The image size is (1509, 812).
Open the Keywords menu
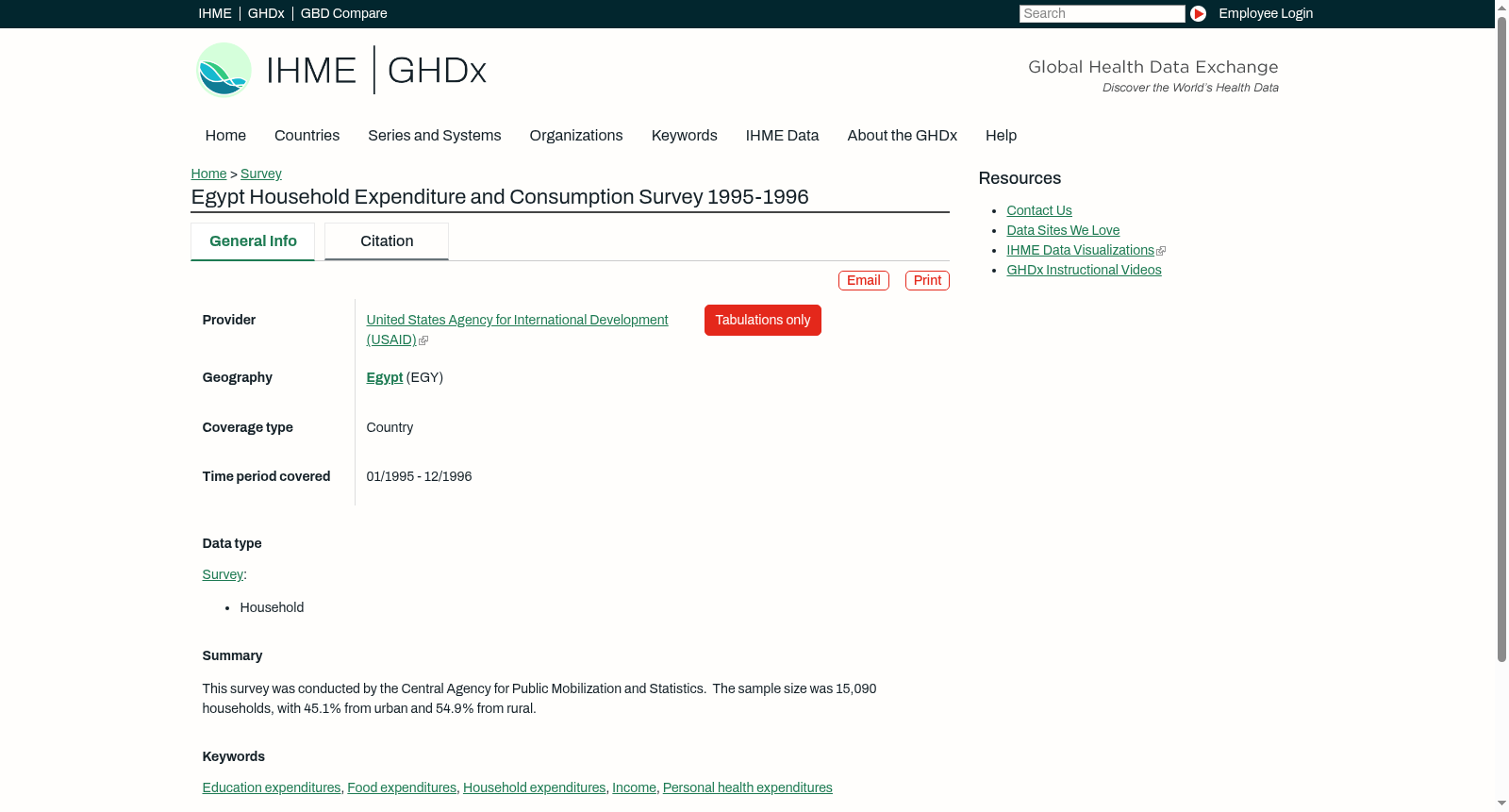click(685, 136)
